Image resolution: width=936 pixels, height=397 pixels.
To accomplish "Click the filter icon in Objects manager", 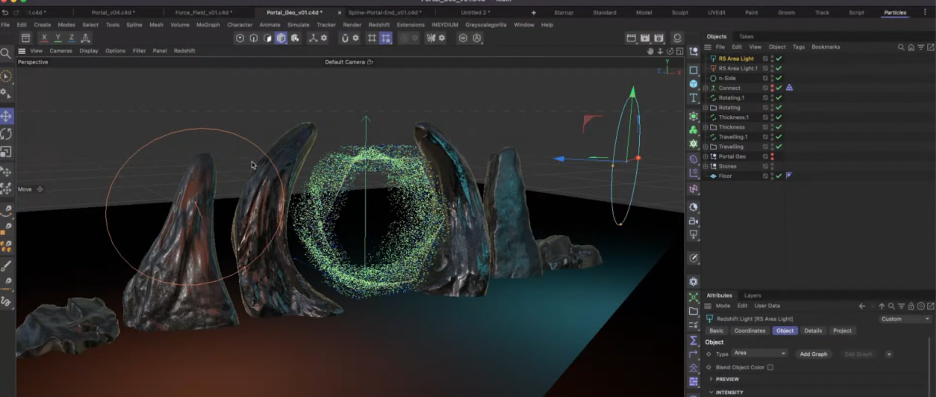I will [x=920, y=47].
